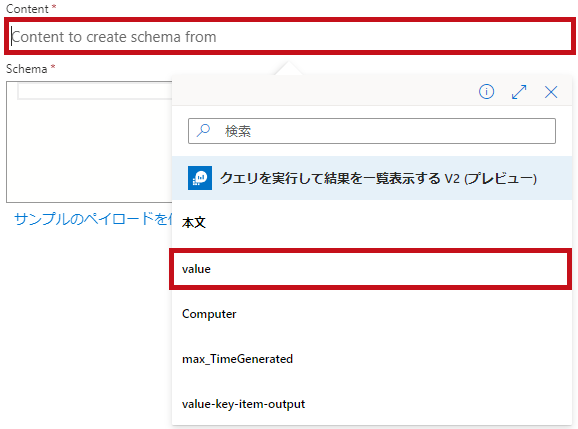Click the Content to create schema from field
Image resolution: width=578 pixels, height=429 pixels.
(x=290, y=37)
